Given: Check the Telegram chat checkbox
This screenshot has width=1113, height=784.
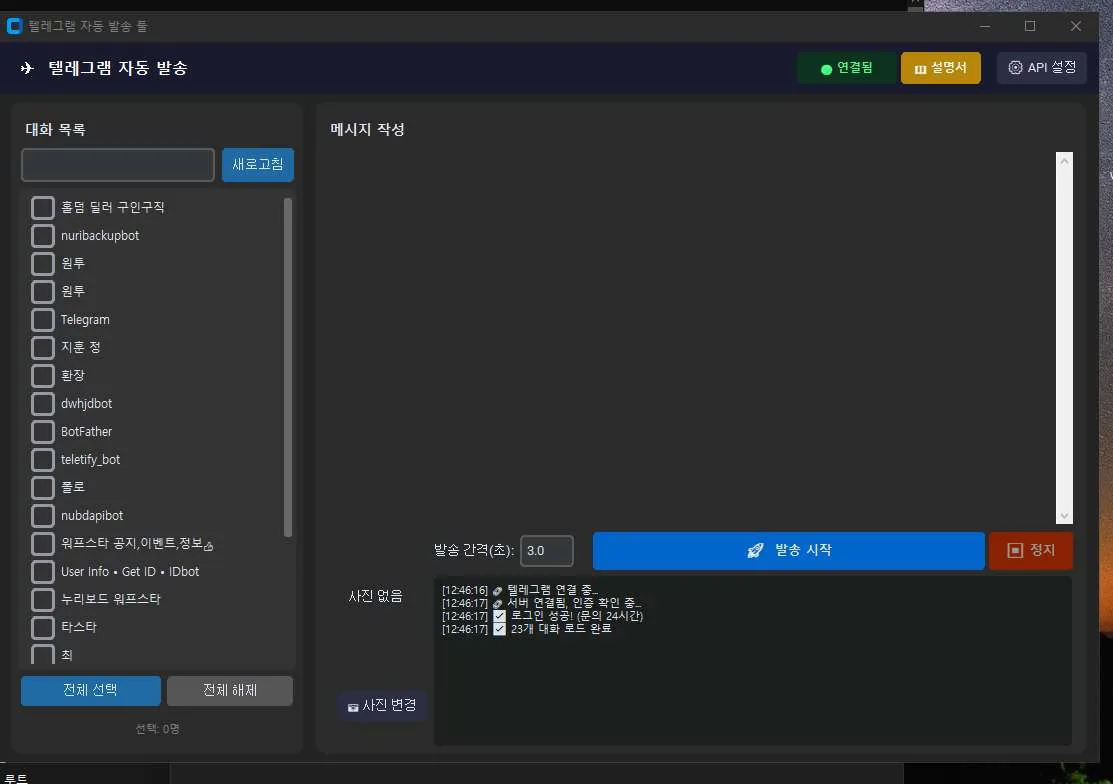Looking at the screenshot, I should [x=43, y=320].
